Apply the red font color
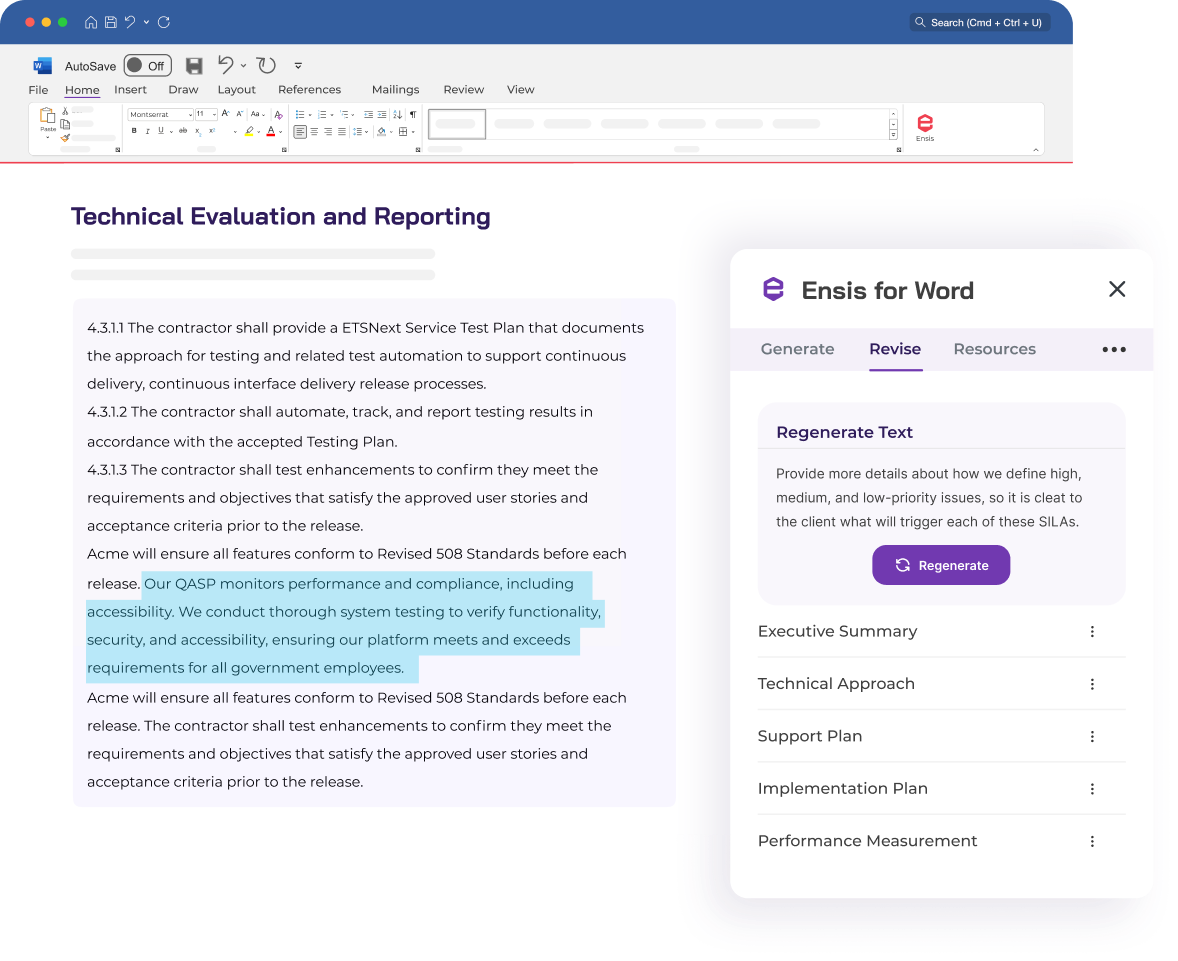 [x=270, y=131]
